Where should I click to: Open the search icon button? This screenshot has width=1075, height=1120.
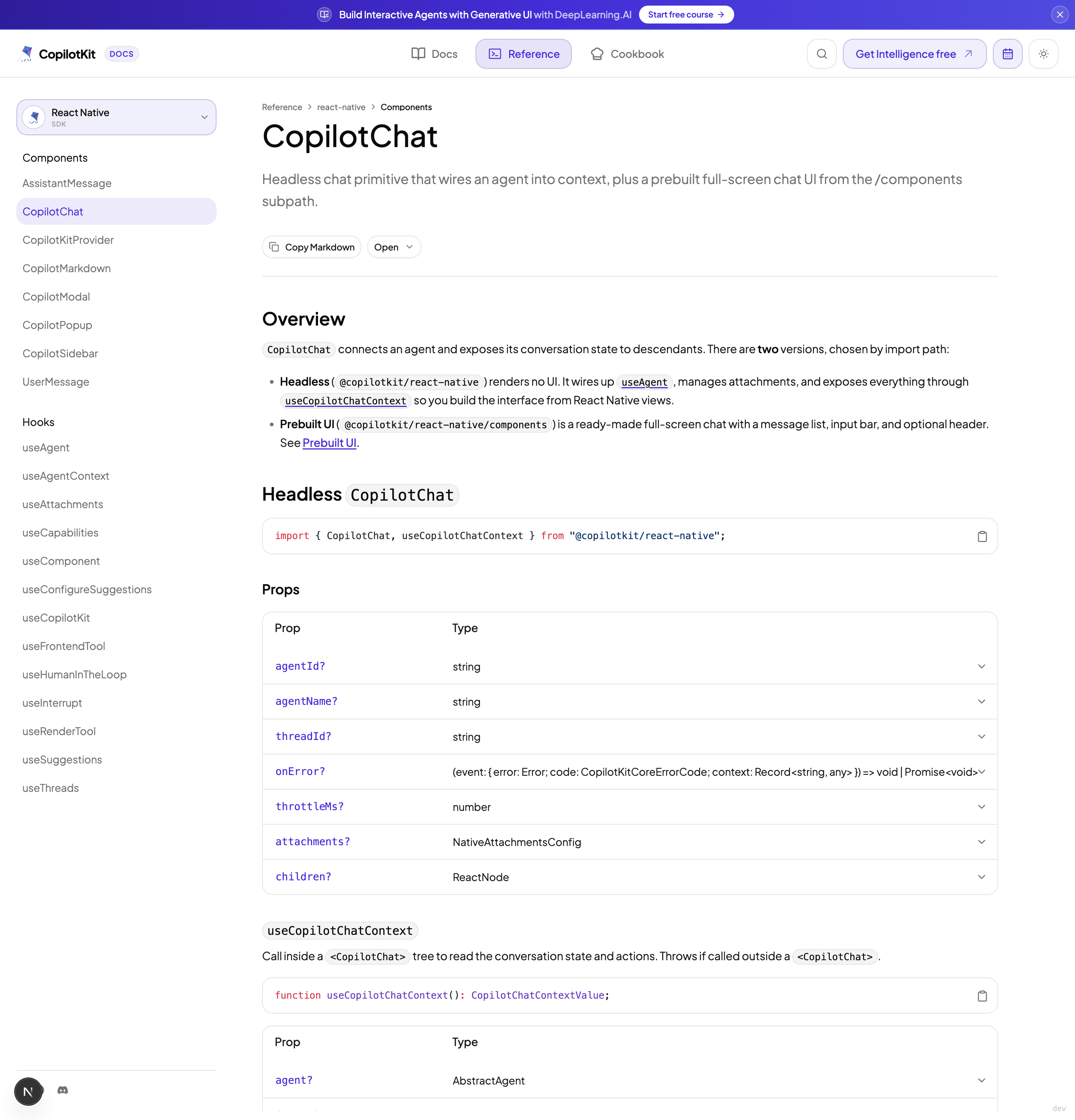[x=822, y=54]
